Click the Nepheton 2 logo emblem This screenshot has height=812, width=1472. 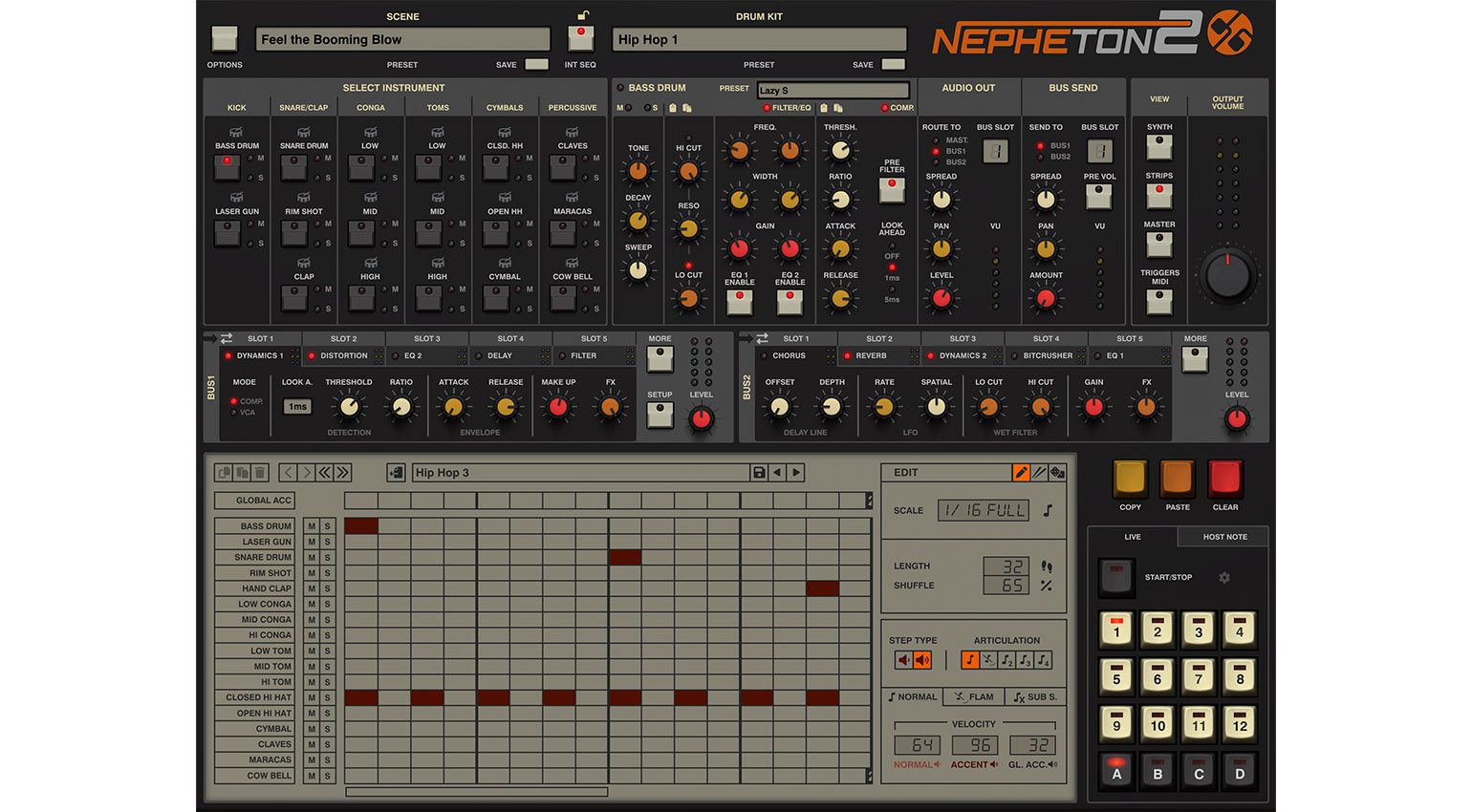(1229, 33)
